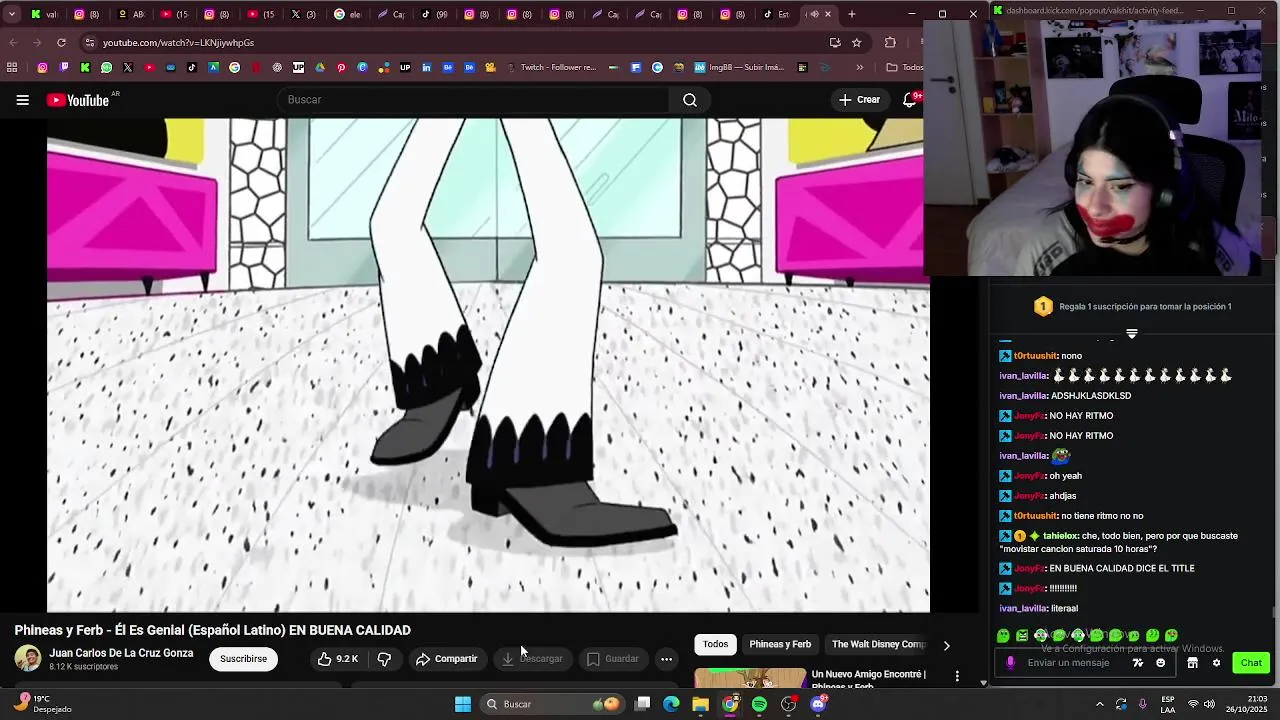Image resolution: width=1280 pixels, height=720 pixels.
Task: Open the purple microphone icon in chat input
Action: pyautogui.click(x=1010, y=663)
